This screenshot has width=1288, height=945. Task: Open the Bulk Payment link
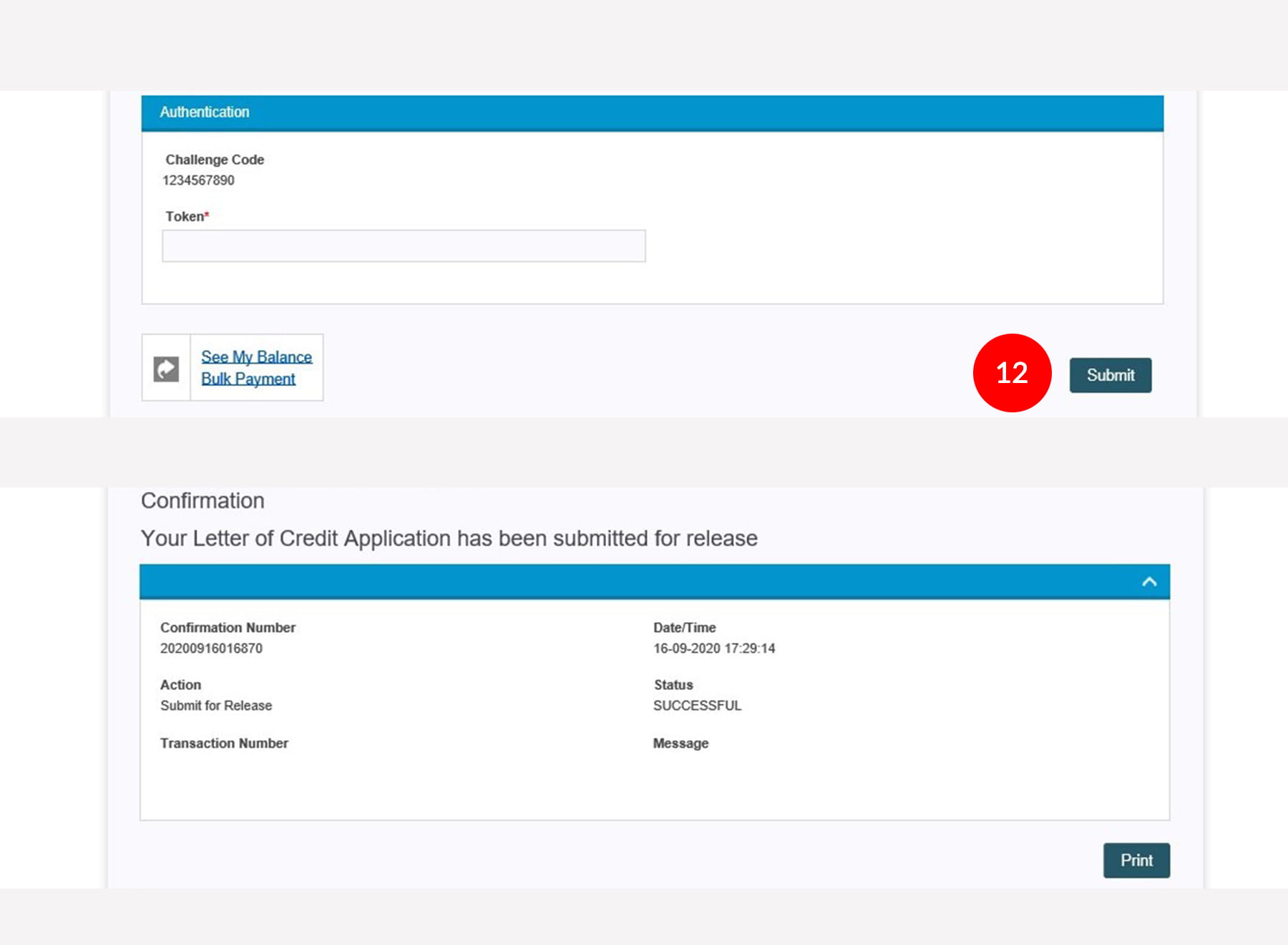[x=248, y=379]
